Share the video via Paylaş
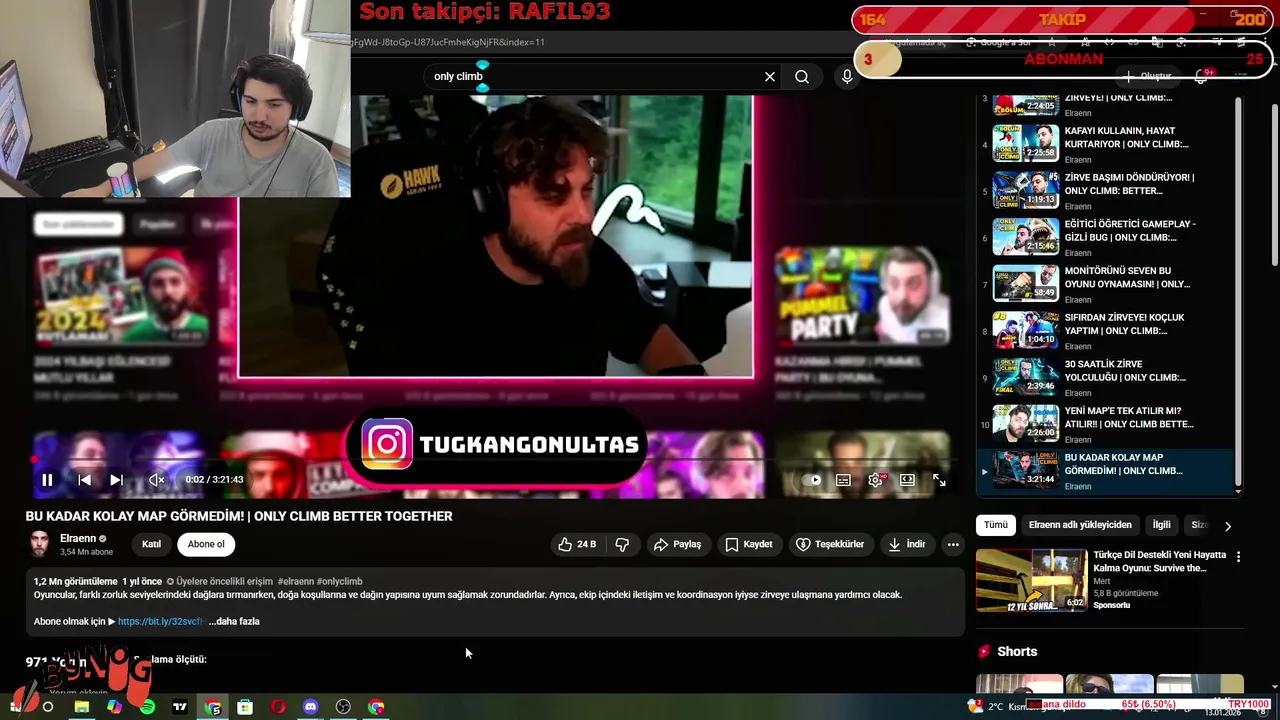Screen dimensions: 1280x720 pos(677,544)
